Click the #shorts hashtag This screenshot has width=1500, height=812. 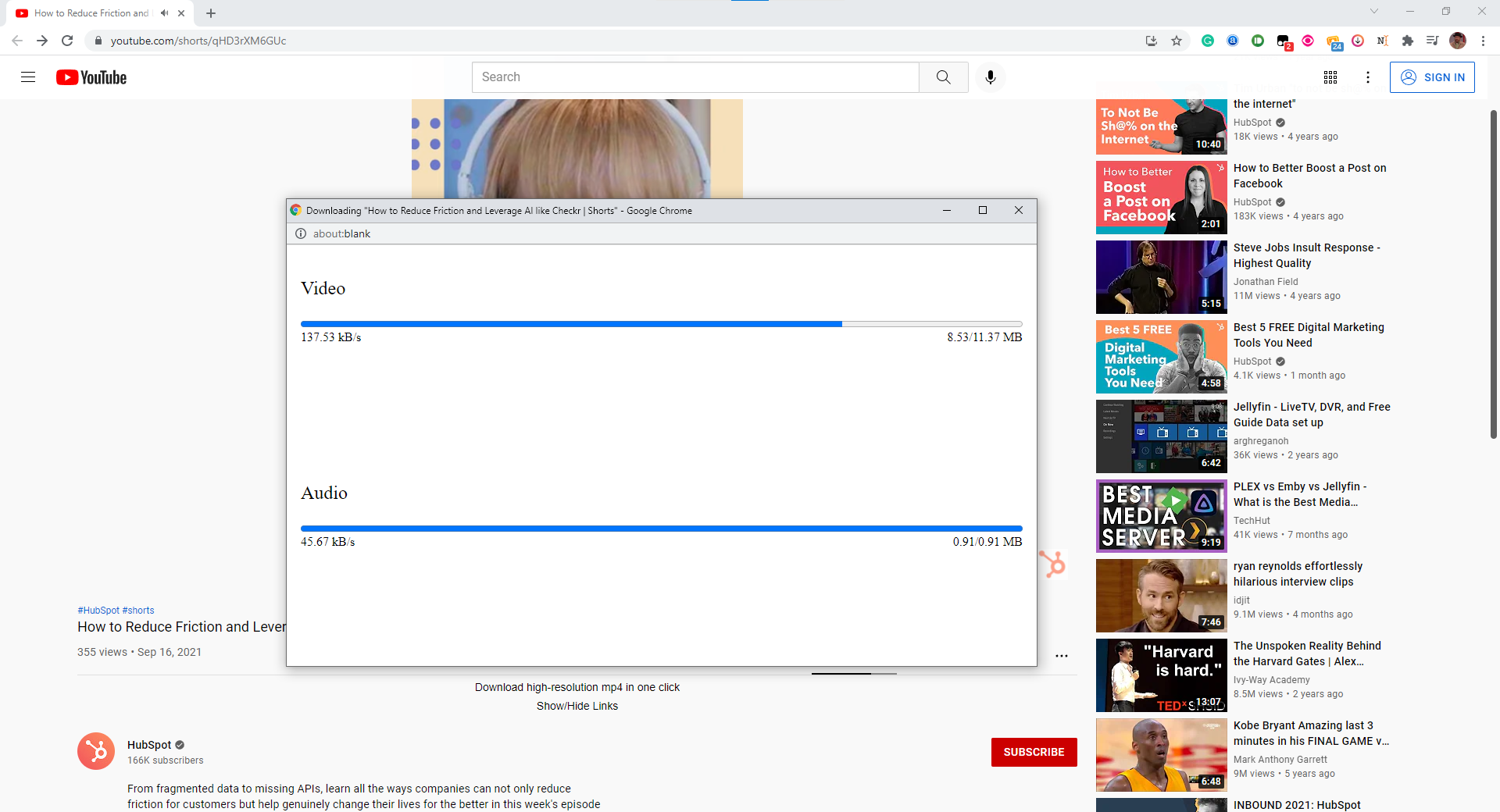point(138,611)
